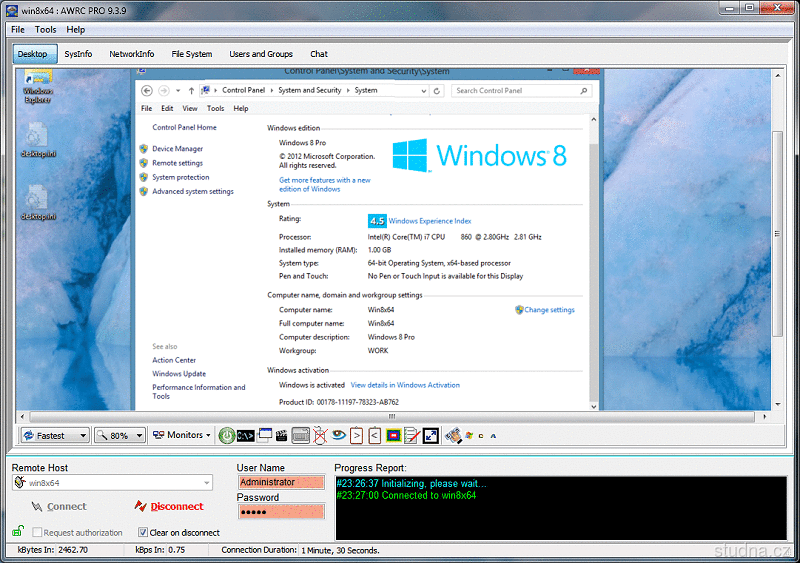Image resolution: width=800 pixels, height=563 pixels.
Task: Click the Windows Experience Index link
Action: (429, 221)
